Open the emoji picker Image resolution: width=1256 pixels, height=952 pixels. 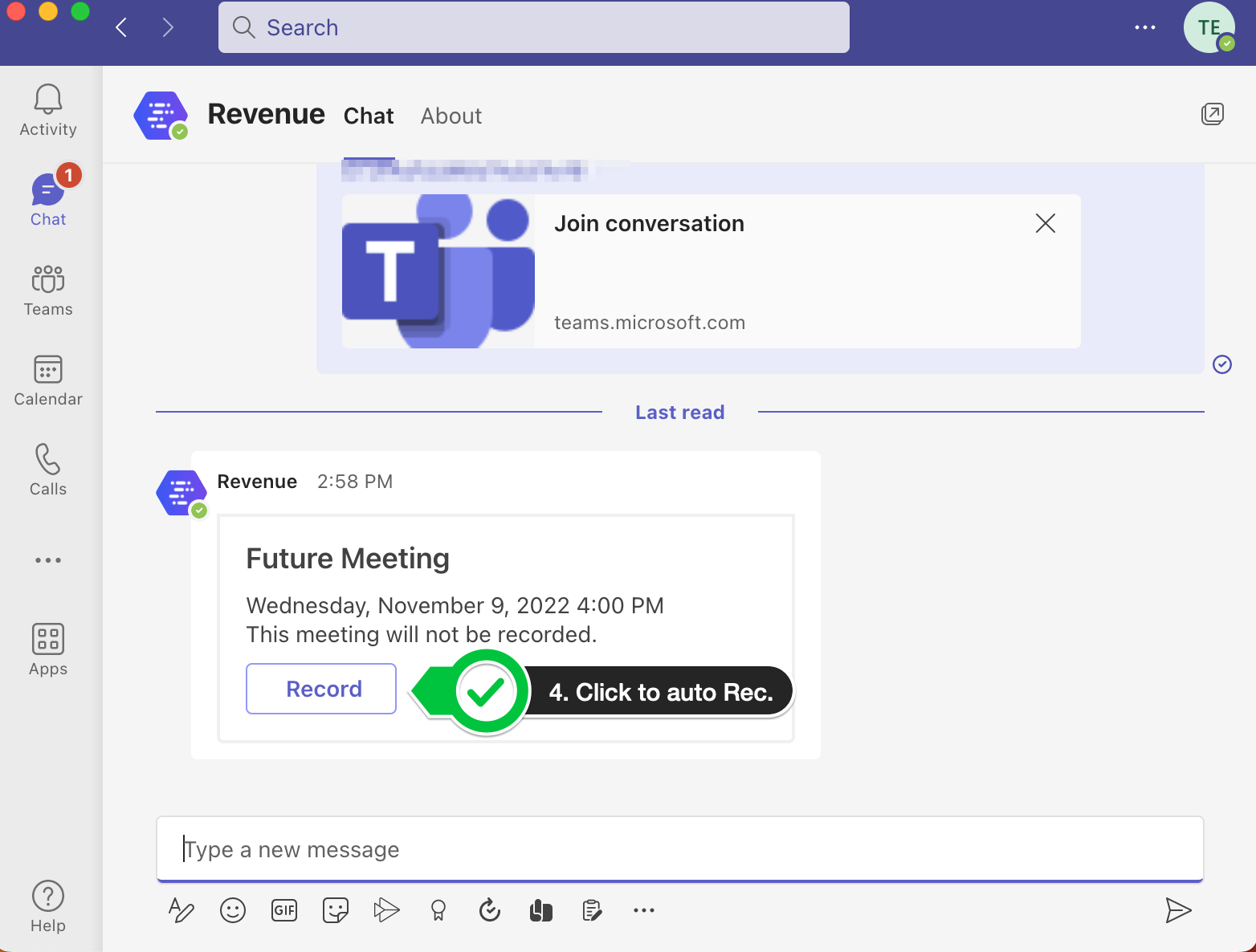(233, 910)
